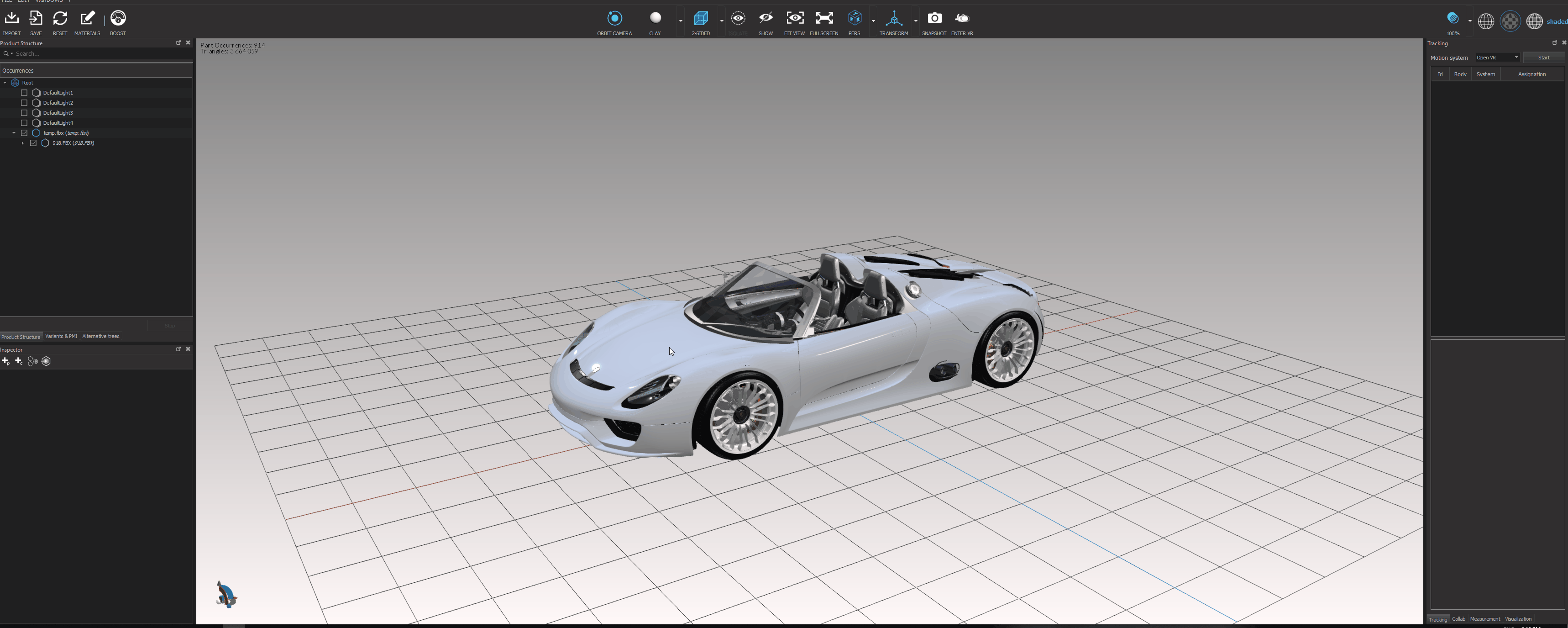The height and width of the screenshot is (628, 1568).
Task: Open the 100% resolution dropdown arrow
Action: [1469, 21]
